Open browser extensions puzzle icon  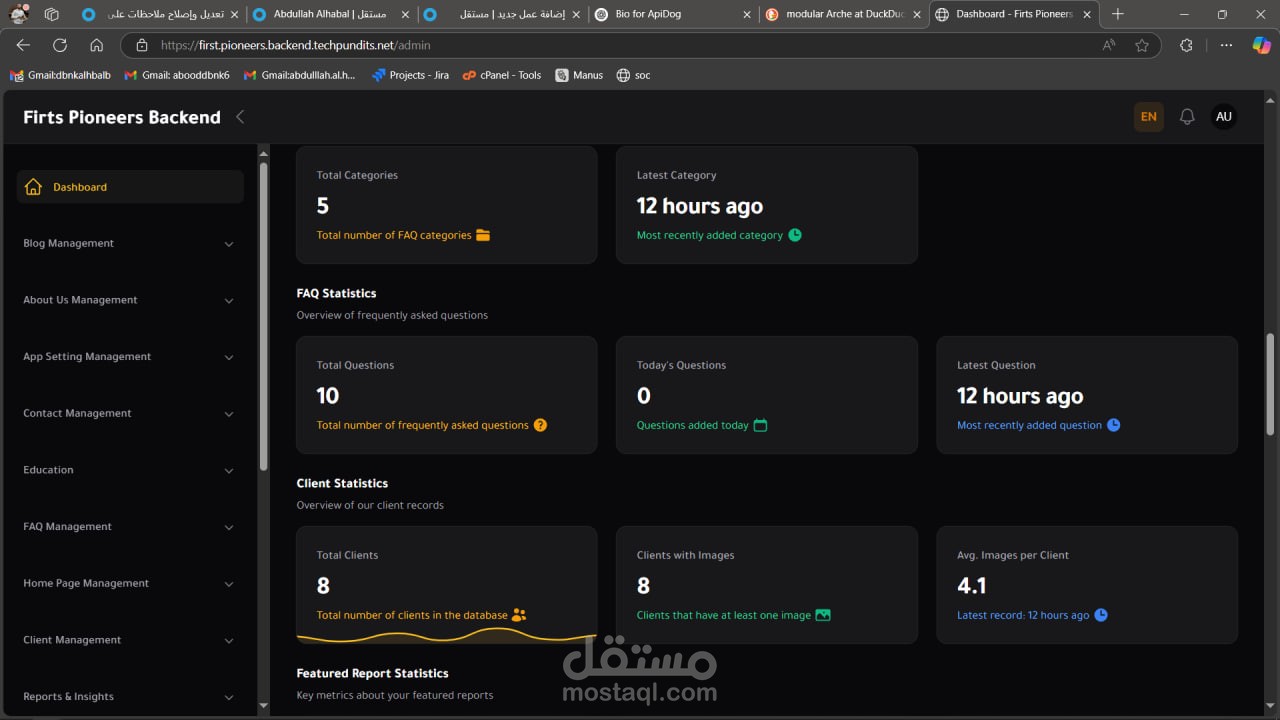pyautogui.click(x=1186, y=45)
